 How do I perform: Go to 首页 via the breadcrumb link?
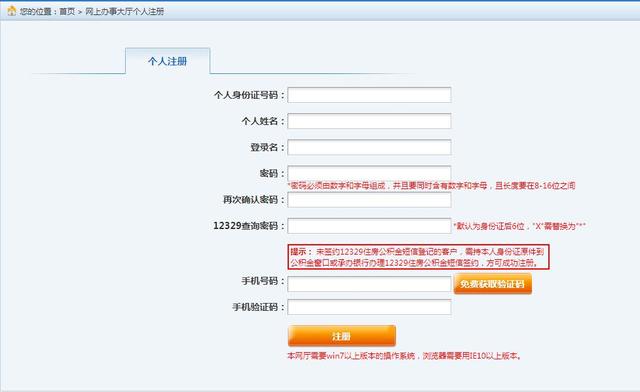pyautogui.click(x=67, y=11)
